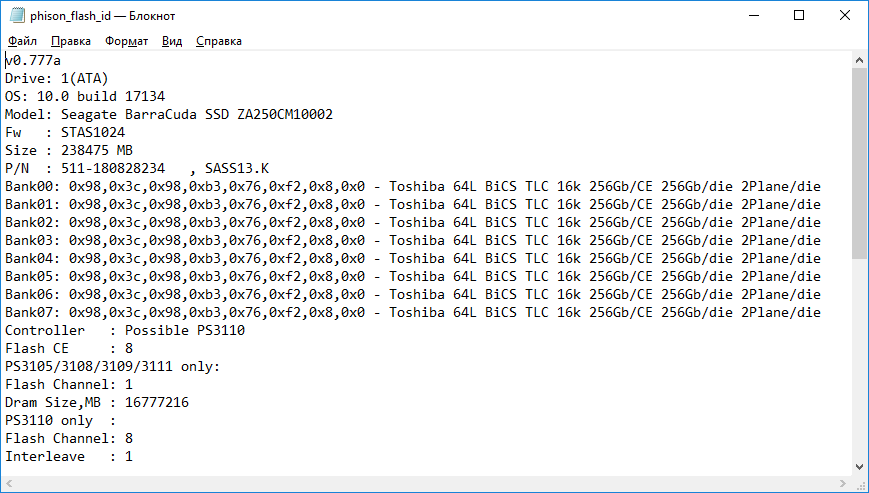869x493 pixels.
Task: Open the Справка menu
Action: click(218, 41)
